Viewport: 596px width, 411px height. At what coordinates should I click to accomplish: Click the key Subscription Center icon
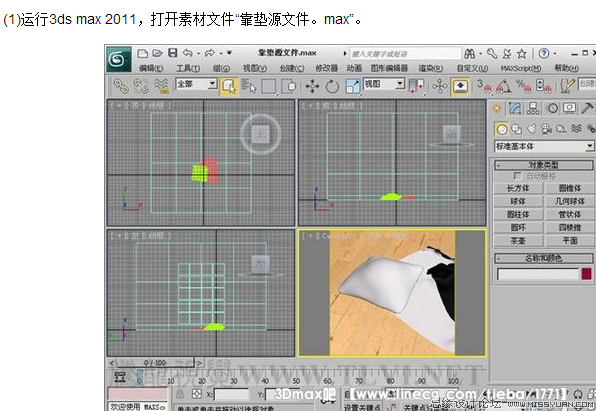492,54
